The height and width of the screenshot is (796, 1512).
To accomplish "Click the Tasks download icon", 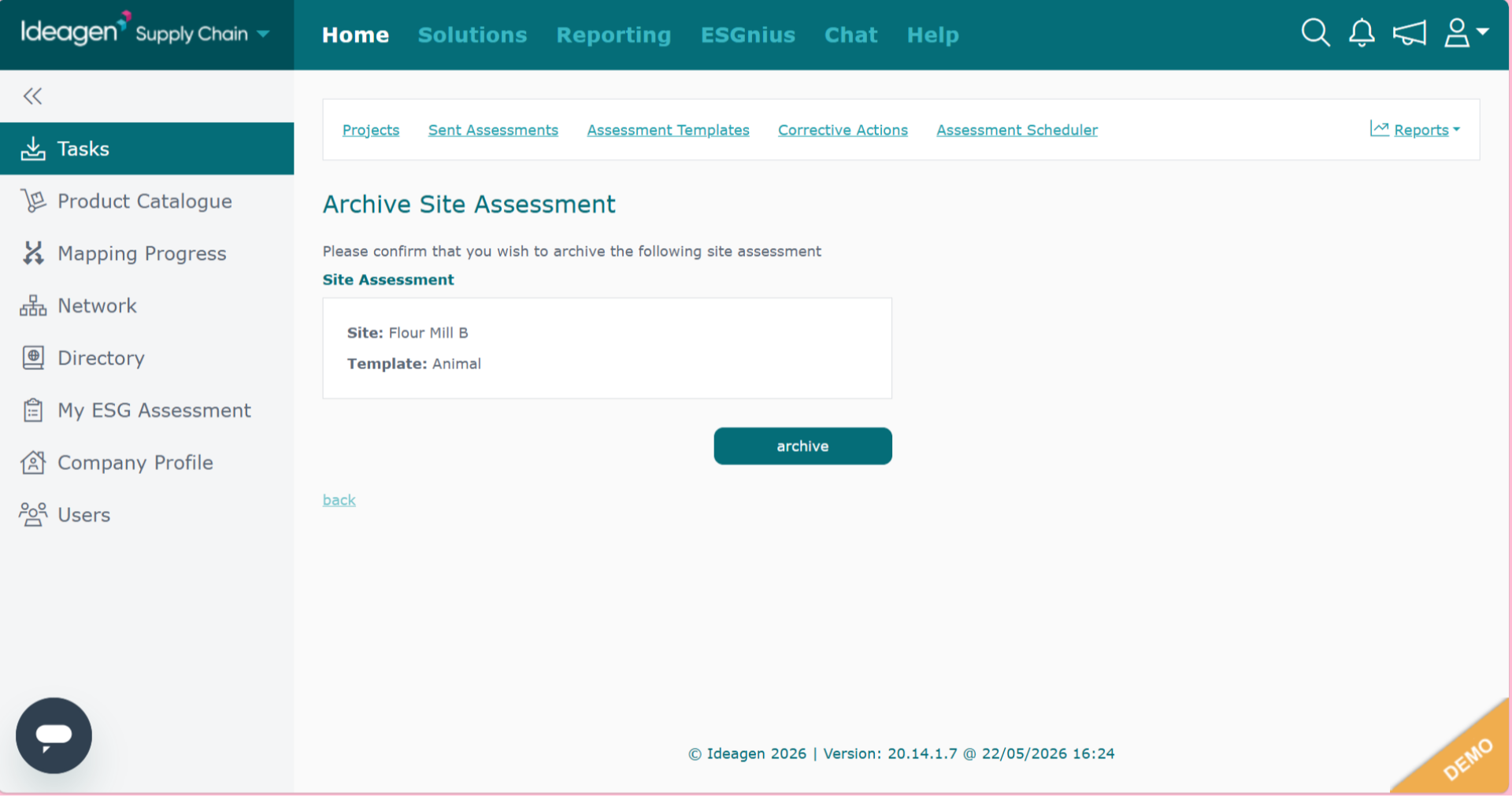I will [33, 149].
